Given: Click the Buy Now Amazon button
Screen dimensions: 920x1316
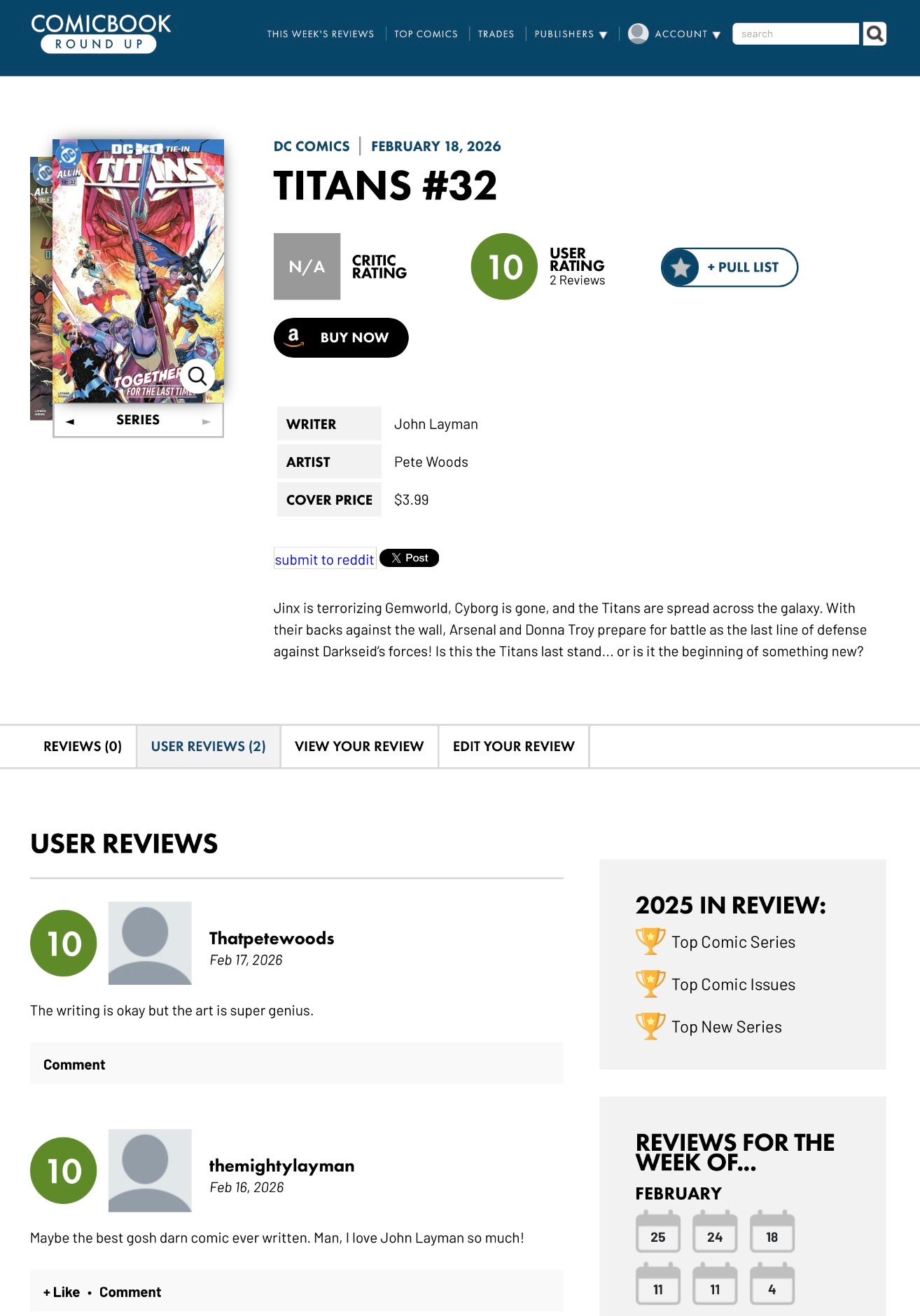Looking at the screenshot, I should tap(341, 337).
